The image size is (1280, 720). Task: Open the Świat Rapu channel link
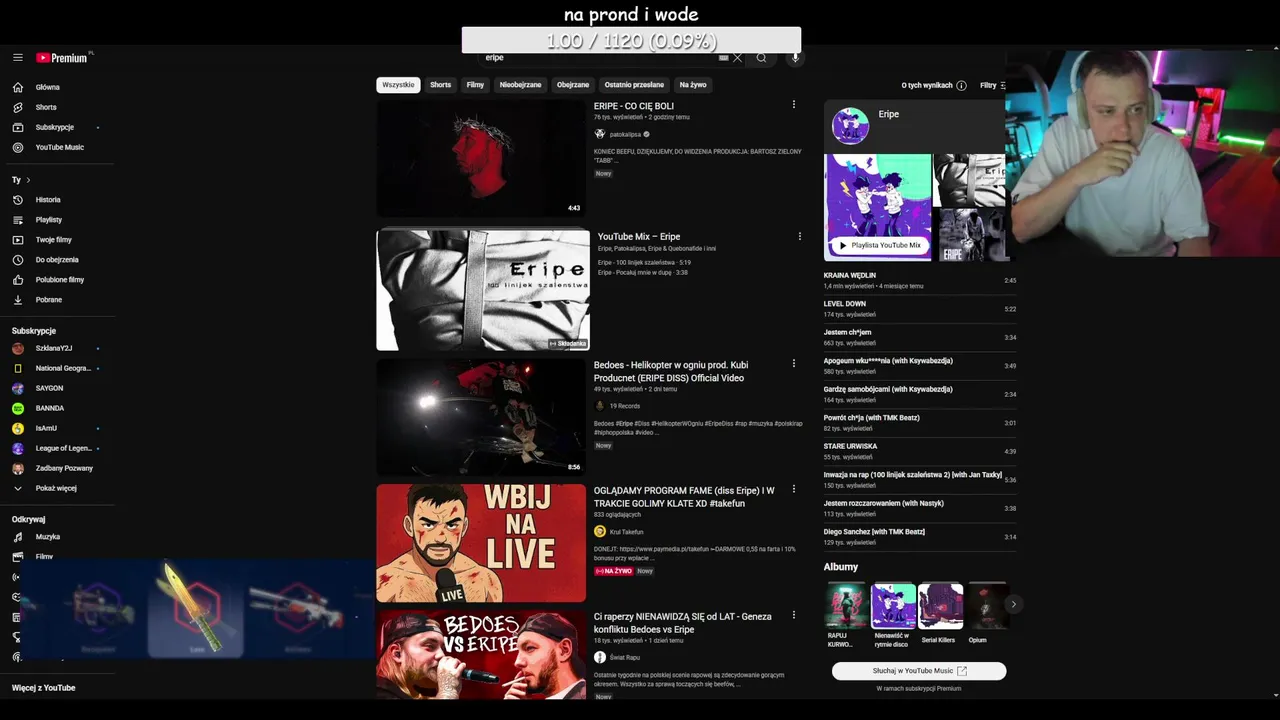pos(625,657)
